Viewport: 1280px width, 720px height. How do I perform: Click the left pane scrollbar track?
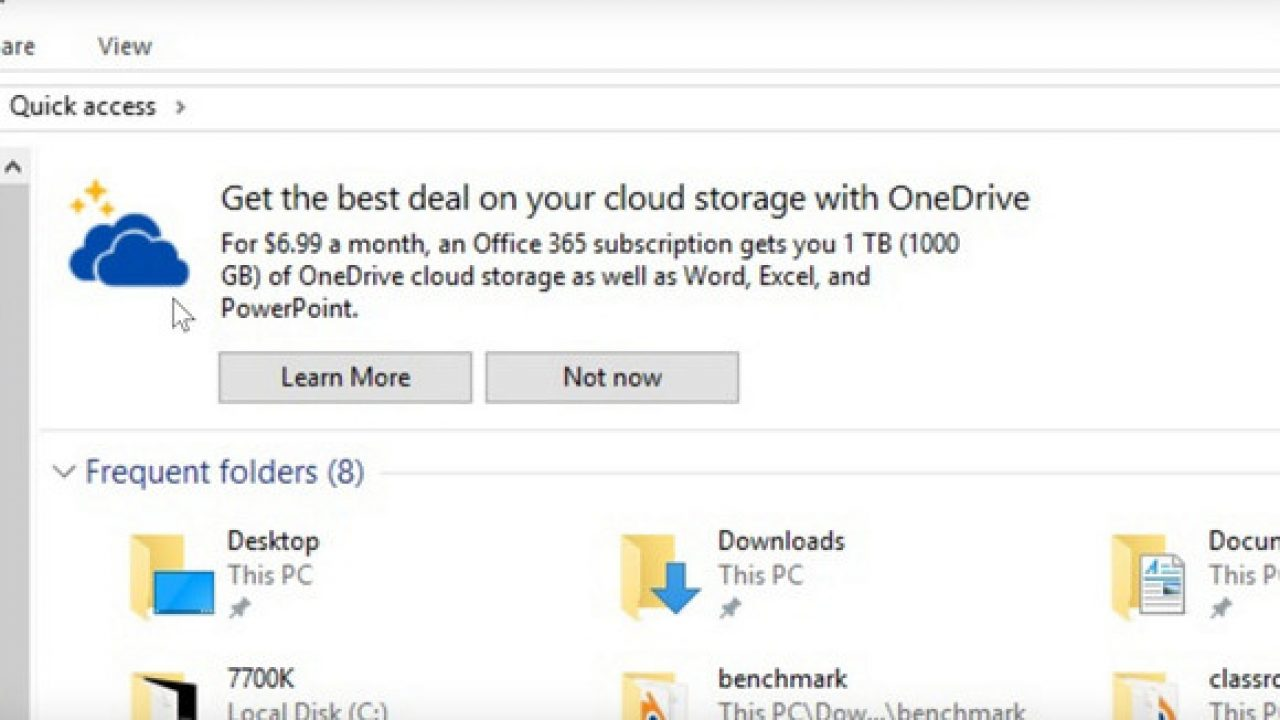[x=13, y=450]
